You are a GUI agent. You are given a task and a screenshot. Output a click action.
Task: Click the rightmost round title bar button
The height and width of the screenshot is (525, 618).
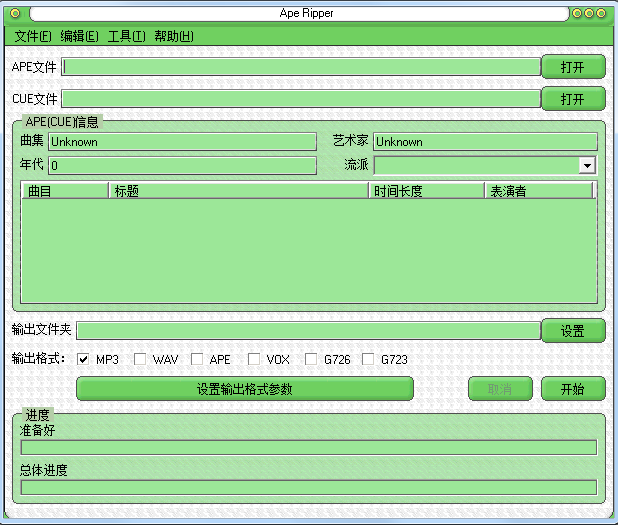point(601,13)
